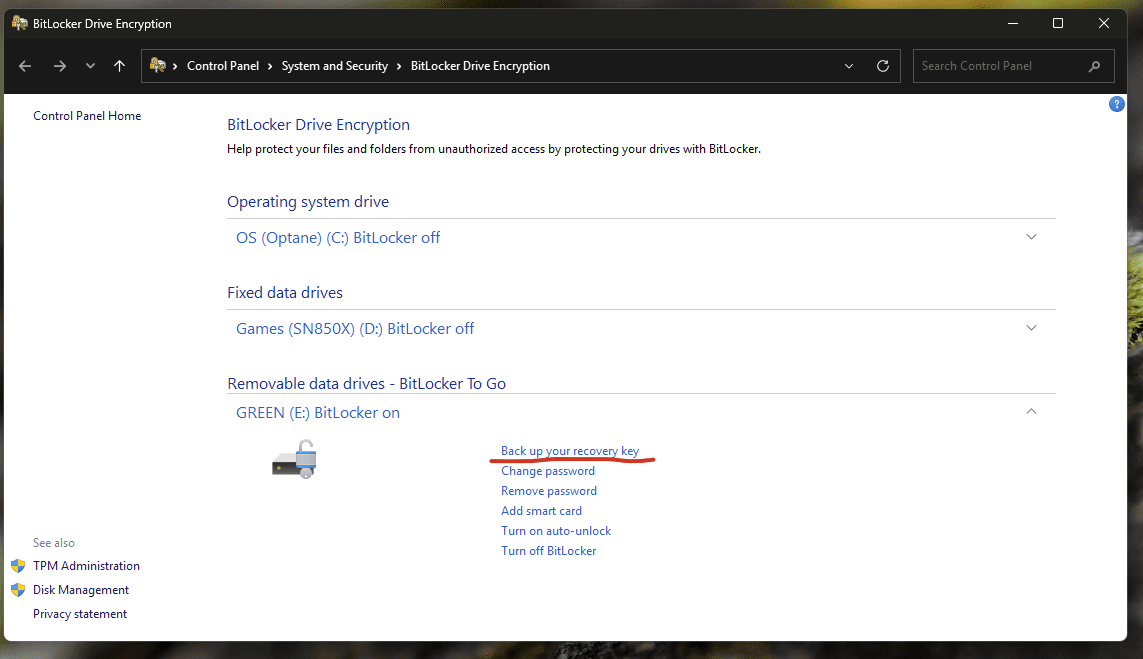Open recent locations dropdown arrow

[90, 66]
